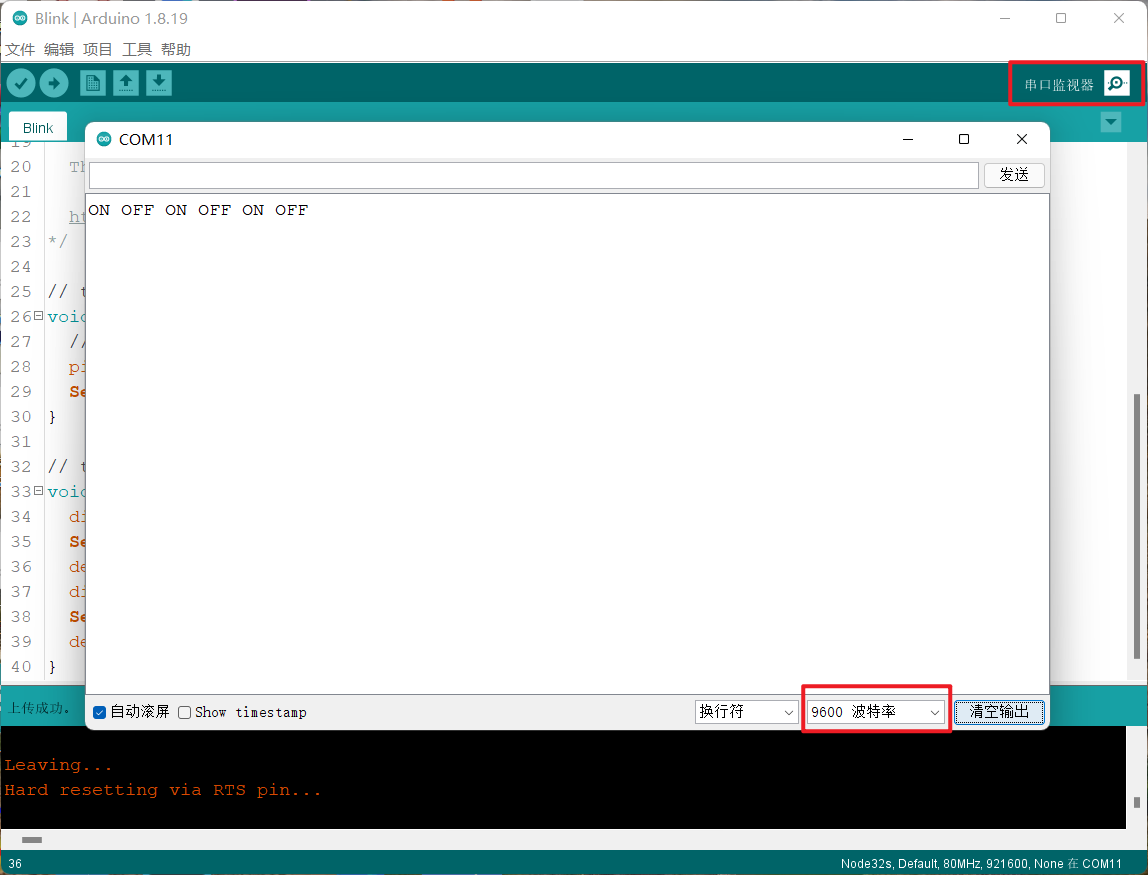This screenshot has width=1148, height=875.
Task: Open the 工具 menu
Action: [136, 49]
